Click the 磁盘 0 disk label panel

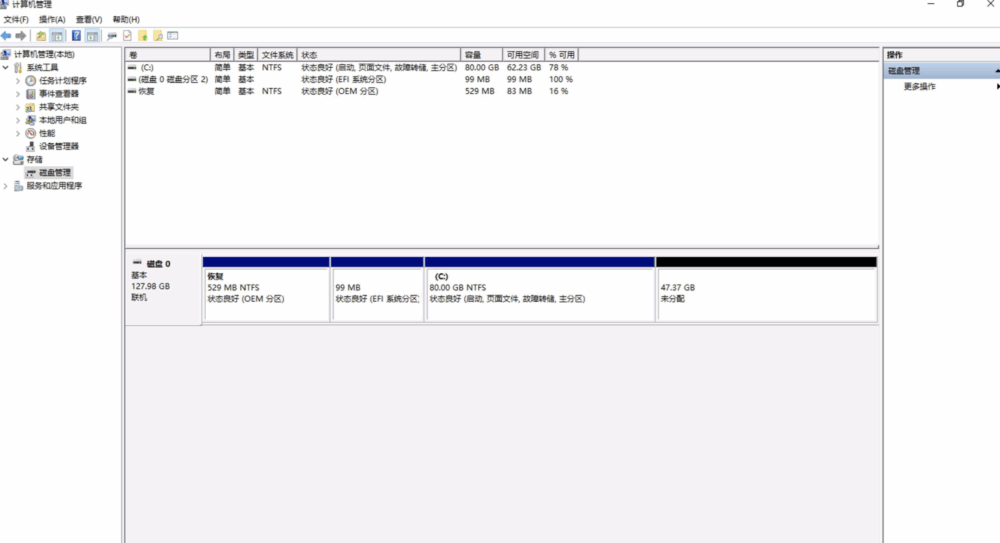(x=163, y=290)
